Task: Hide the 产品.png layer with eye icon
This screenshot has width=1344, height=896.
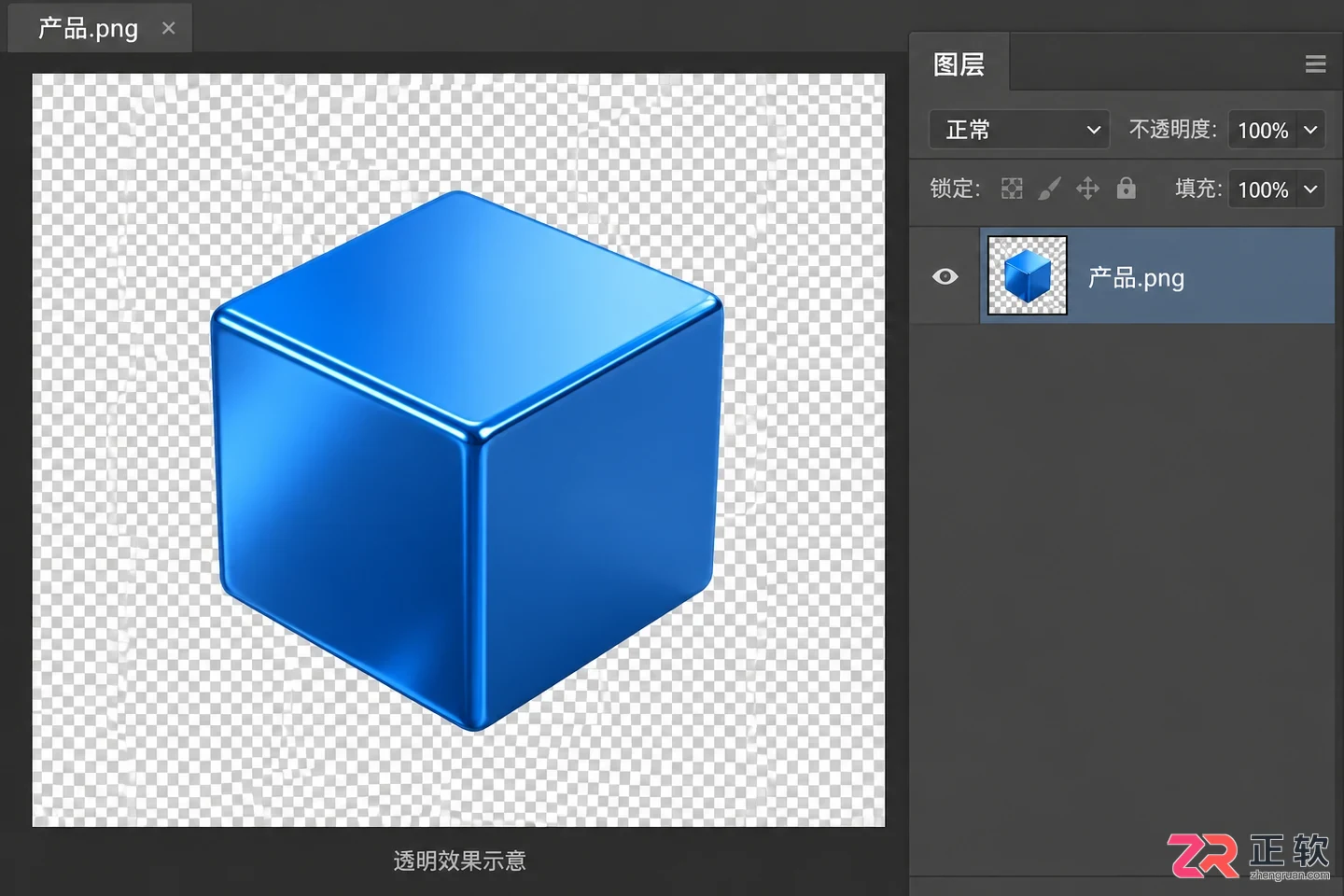Action: point(945,276)
